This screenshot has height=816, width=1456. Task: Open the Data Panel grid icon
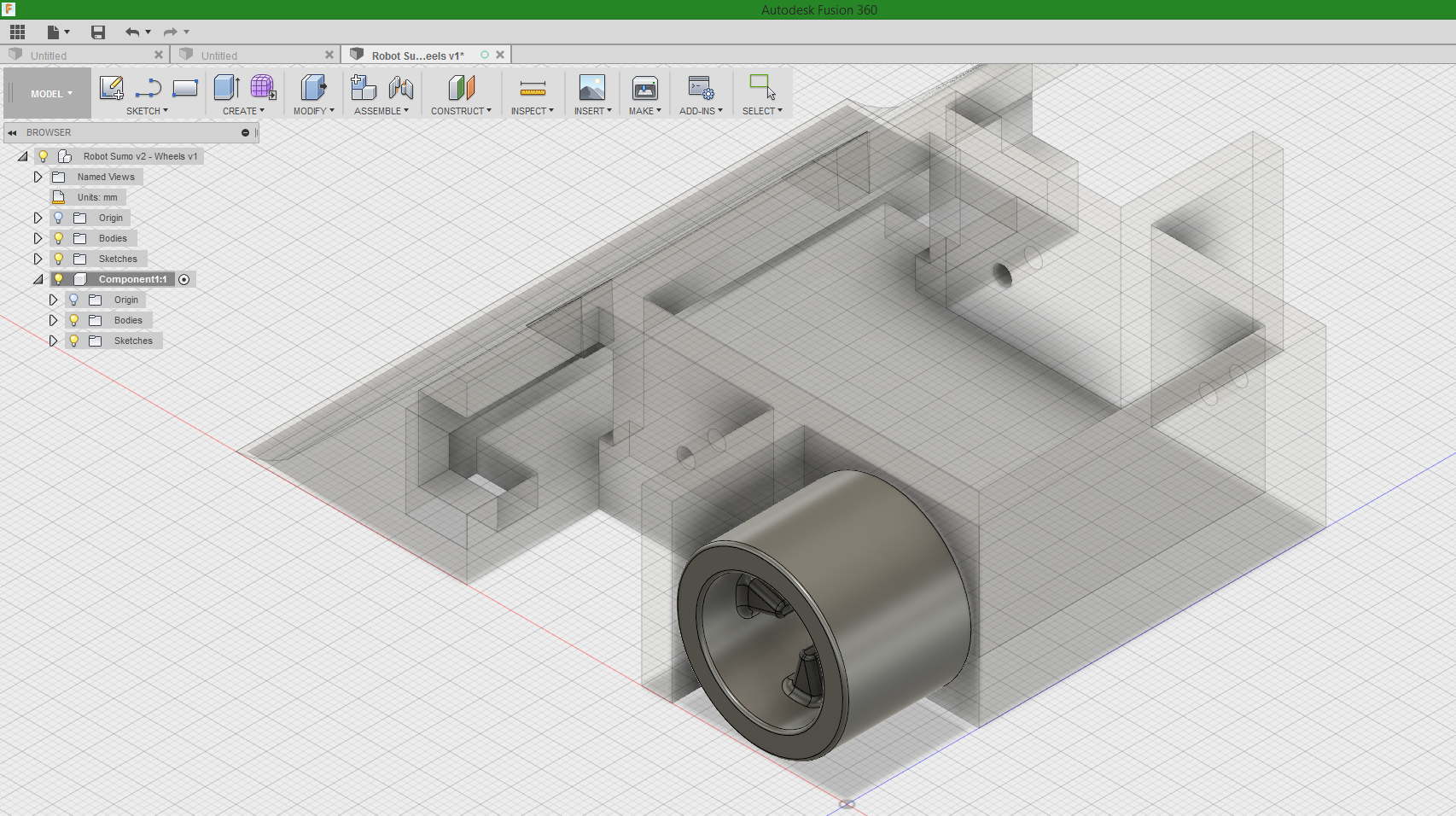click(x=16, y=32)
